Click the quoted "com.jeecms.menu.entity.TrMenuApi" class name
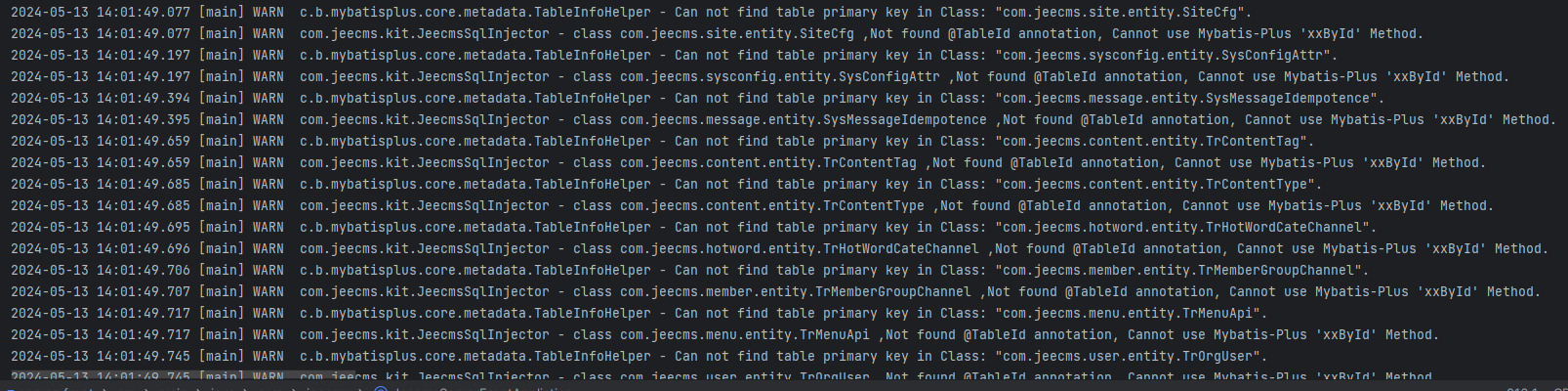Viewport: 1568px width, 391px height. click(x=1130, y=313)
